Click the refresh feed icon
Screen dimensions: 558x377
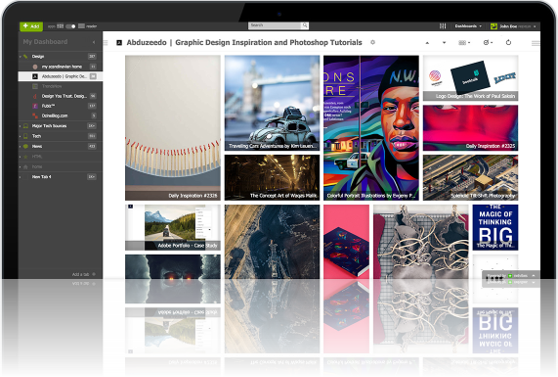click(508, 42)
